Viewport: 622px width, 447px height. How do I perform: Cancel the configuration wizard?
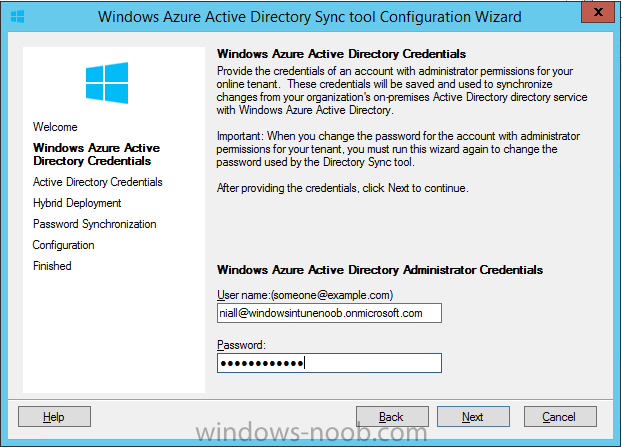(560, 416)
